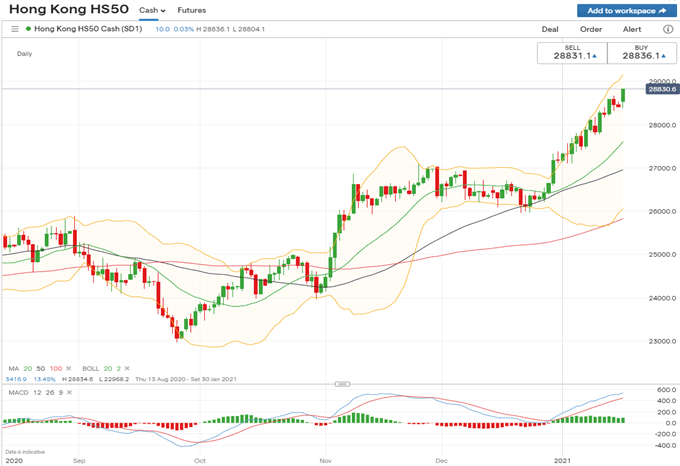Click the 2021 label on the time axis

click(562, 460)
